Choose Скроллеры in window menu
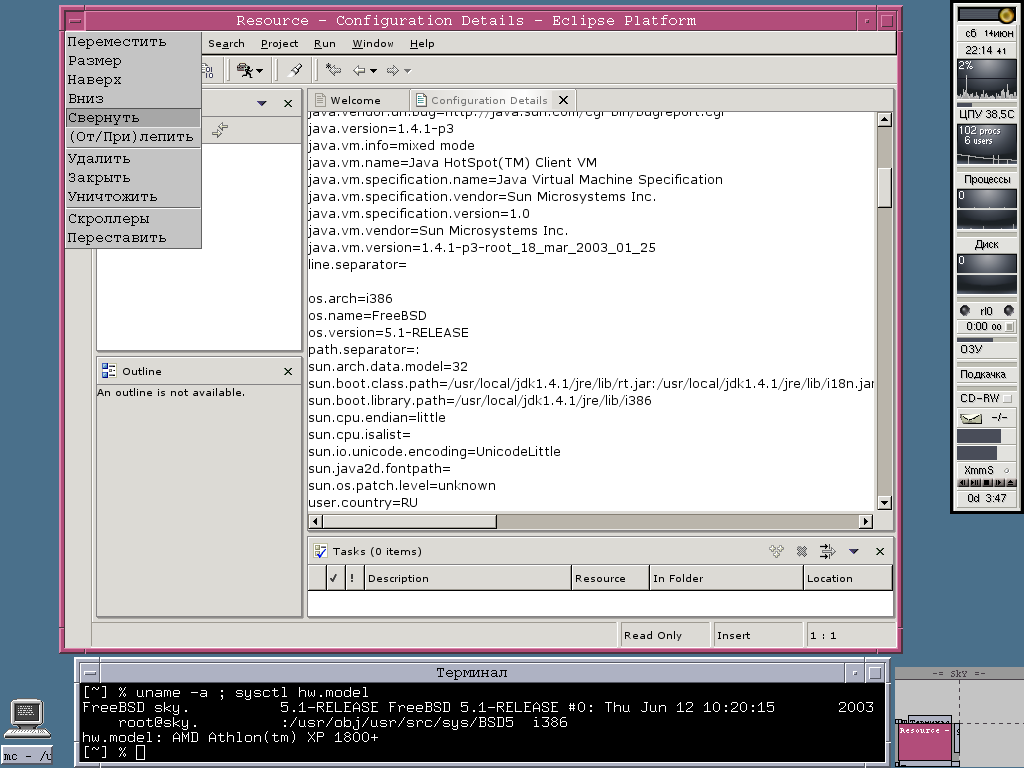The height and width of the screenshot is (768, 1024). coord(133,219)
